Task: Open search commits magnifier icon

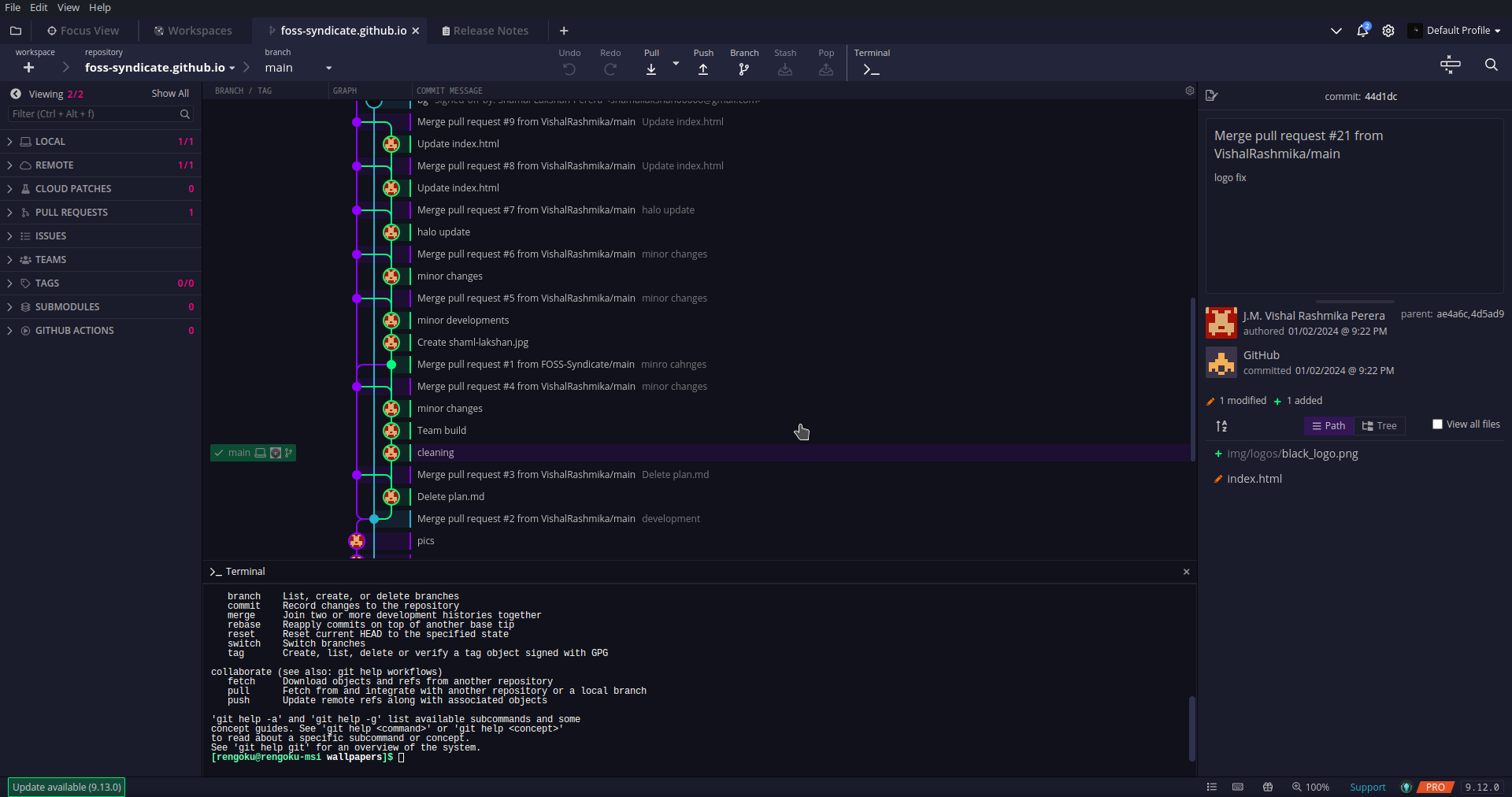Action: [1491, 65]
